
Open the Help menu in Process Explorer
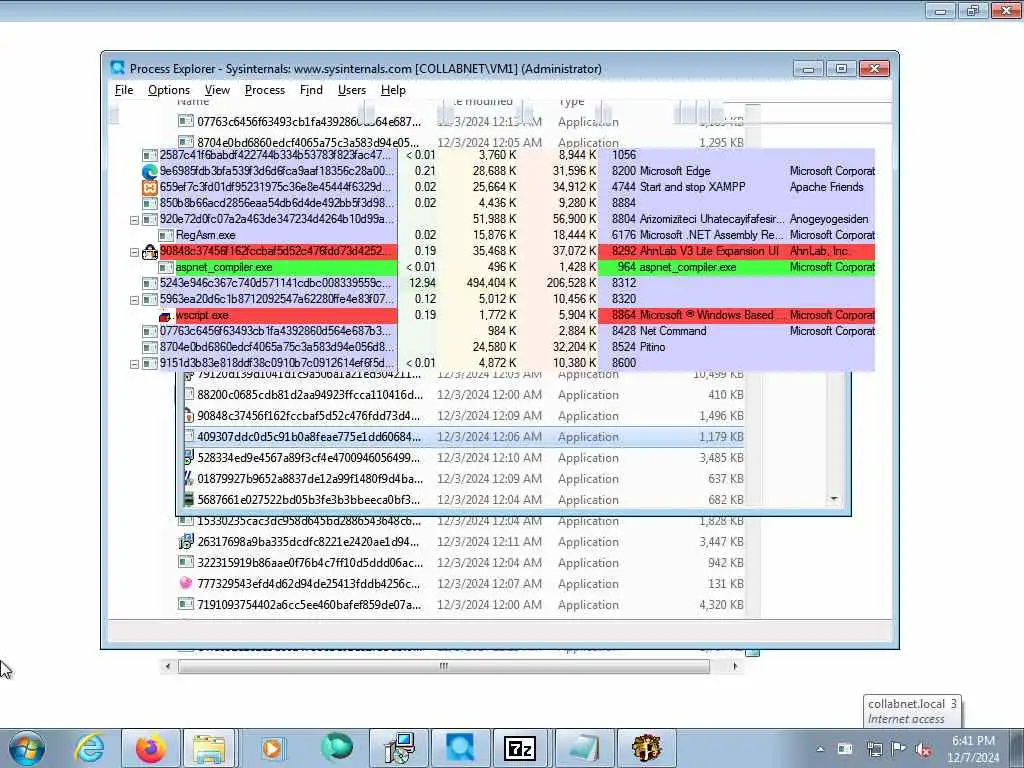pyautogui.click(x=393, y=90)
